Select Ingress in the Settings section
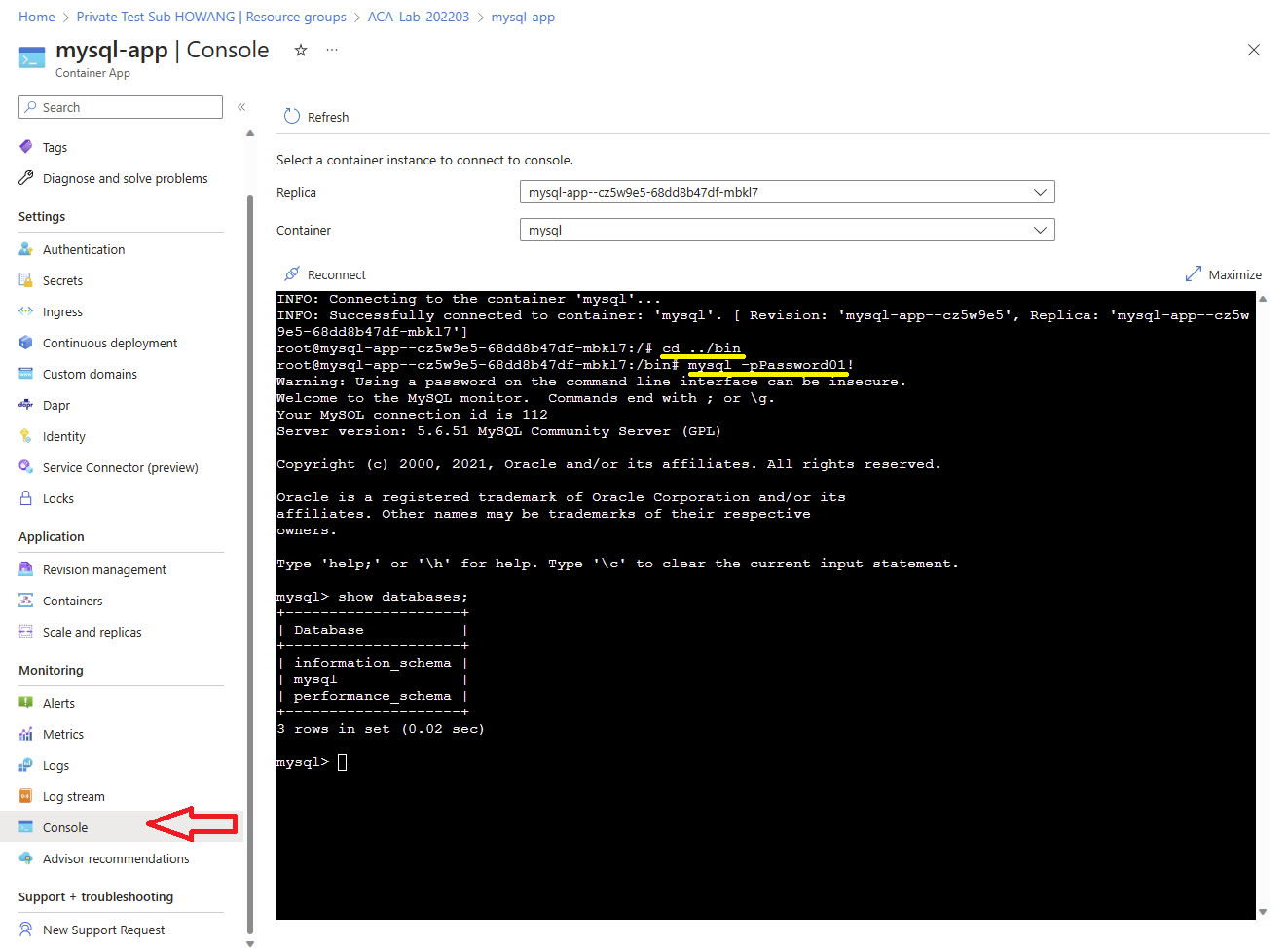1288x948 pixels. point(62,312)
